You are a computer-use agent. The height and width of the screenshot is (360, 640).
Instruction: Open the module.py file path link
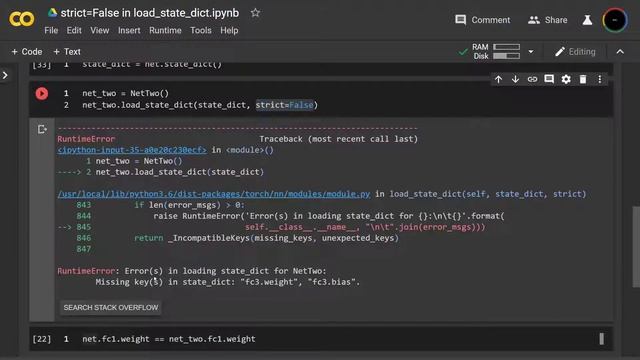pos(214,194)
